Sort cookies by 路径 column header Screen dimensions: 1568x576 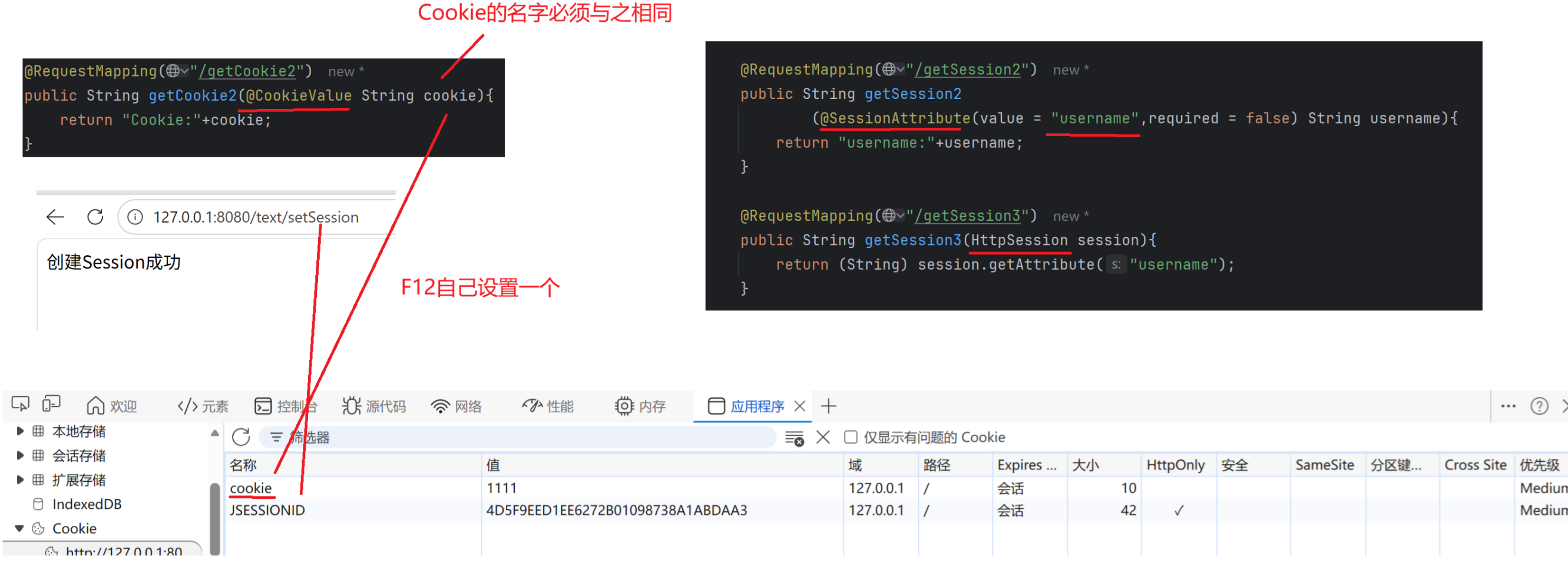(x=955, y=465)
